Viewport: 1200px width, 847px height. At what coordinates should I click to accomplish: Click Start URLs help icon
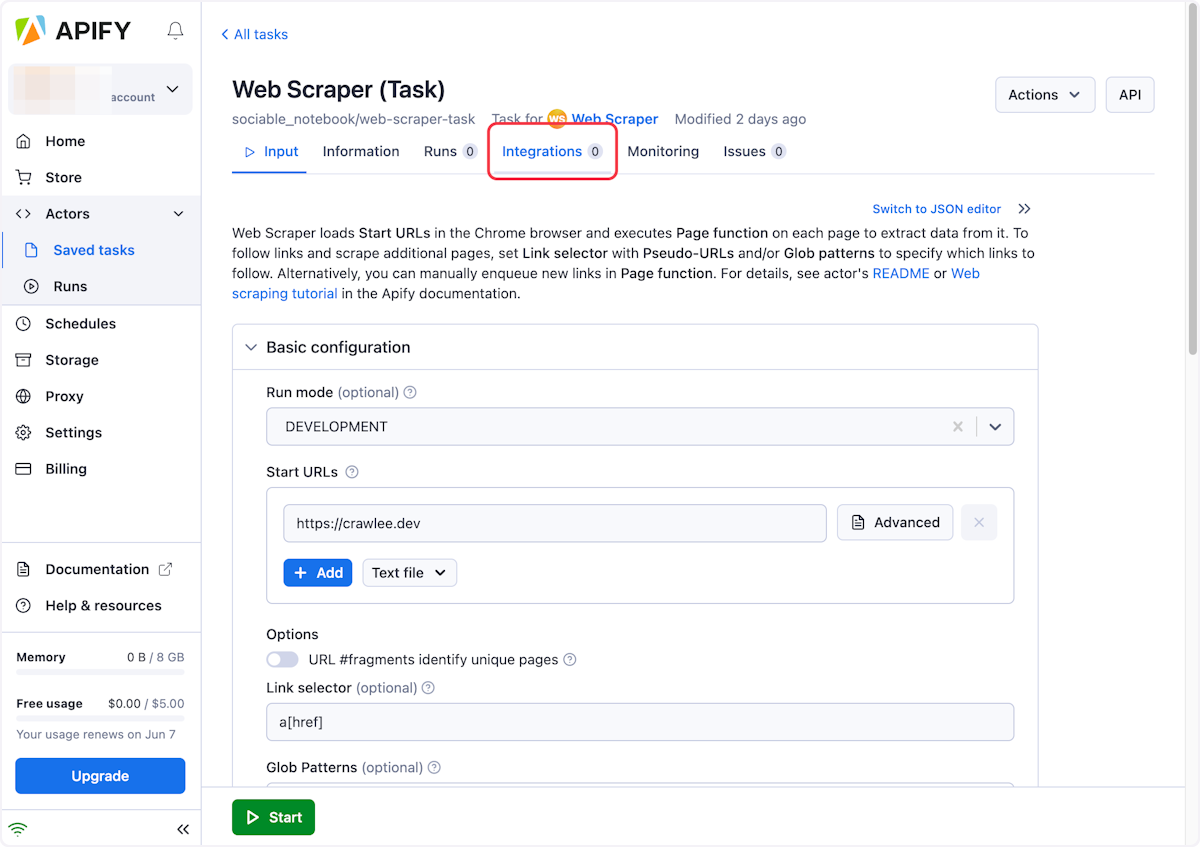pos(351,472)
